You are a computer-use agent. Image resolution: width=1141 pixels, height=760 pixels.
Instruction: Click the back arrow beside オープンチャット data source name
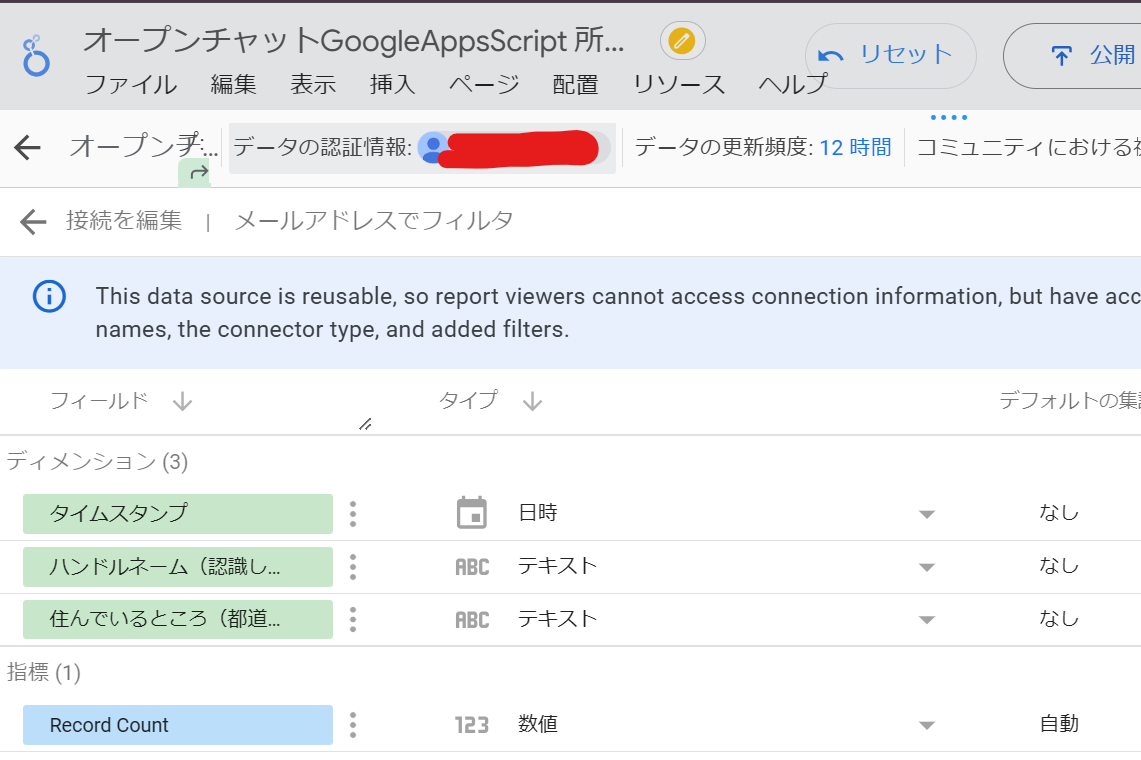pos(27,147)
